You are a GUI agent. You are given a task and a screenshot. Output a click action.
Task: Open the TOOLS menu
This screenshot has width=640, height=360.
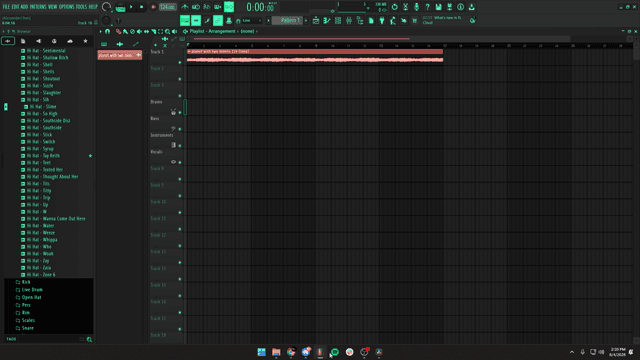[x=81, y=7]
